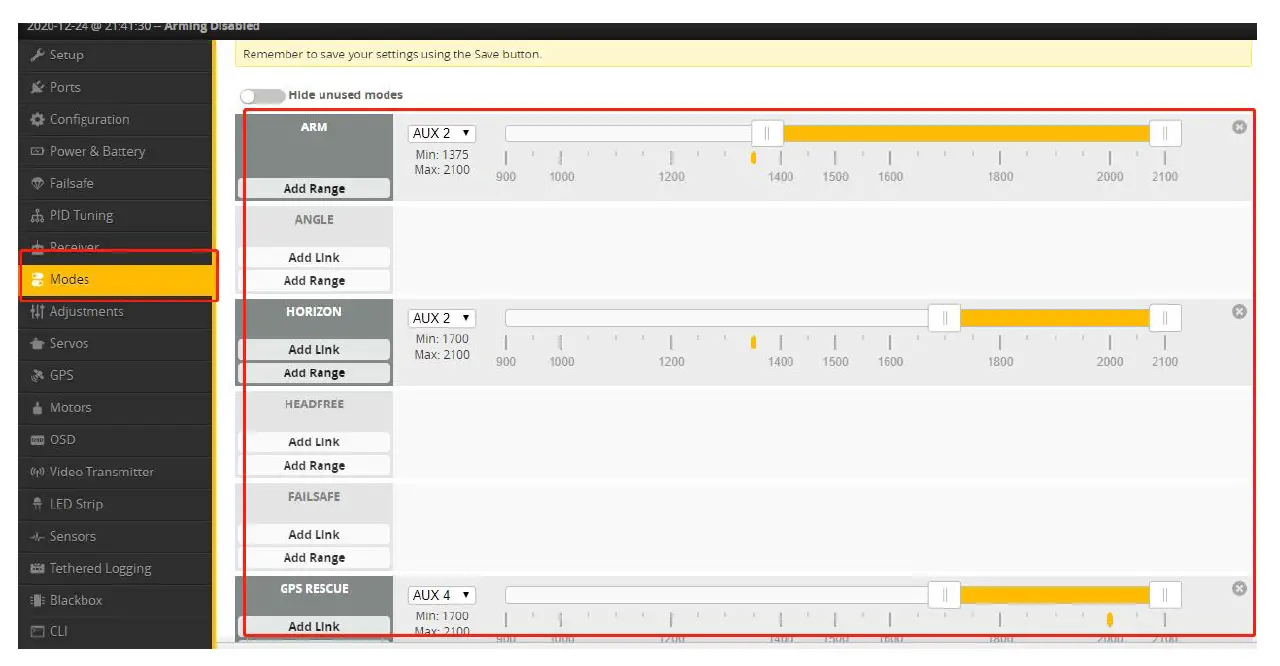
Task: Click the PID Tuning icon
Action: click(38, 215)
